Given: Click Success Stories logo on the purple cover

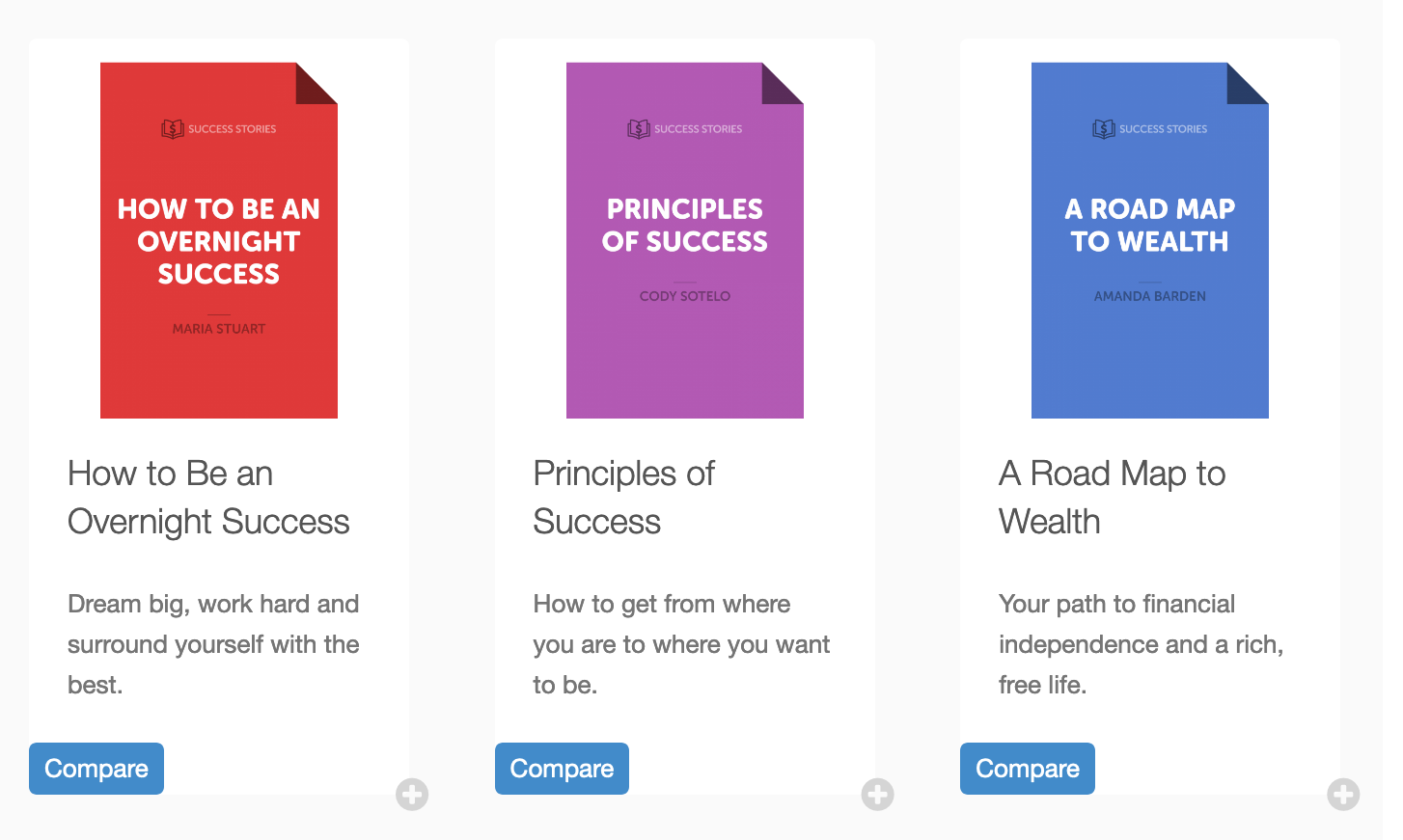Looking at the screenshot, I should (x=685, y=129).
